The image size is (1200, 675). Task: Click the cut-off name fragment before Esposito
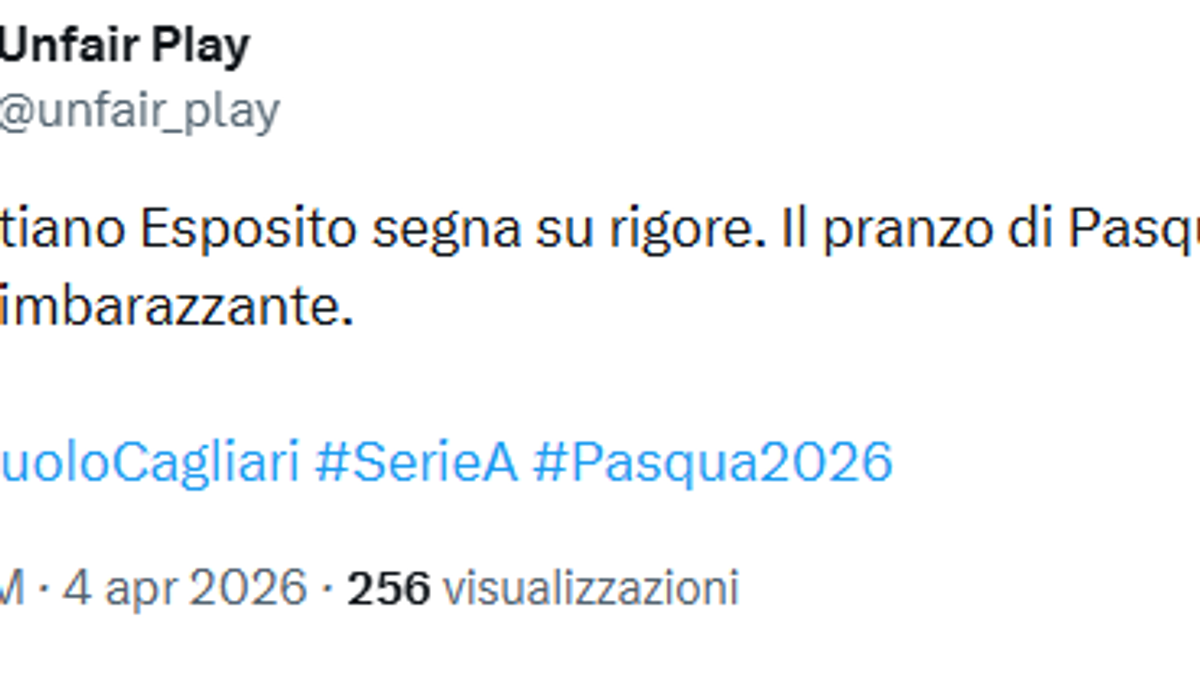click(x=62, y=232)
